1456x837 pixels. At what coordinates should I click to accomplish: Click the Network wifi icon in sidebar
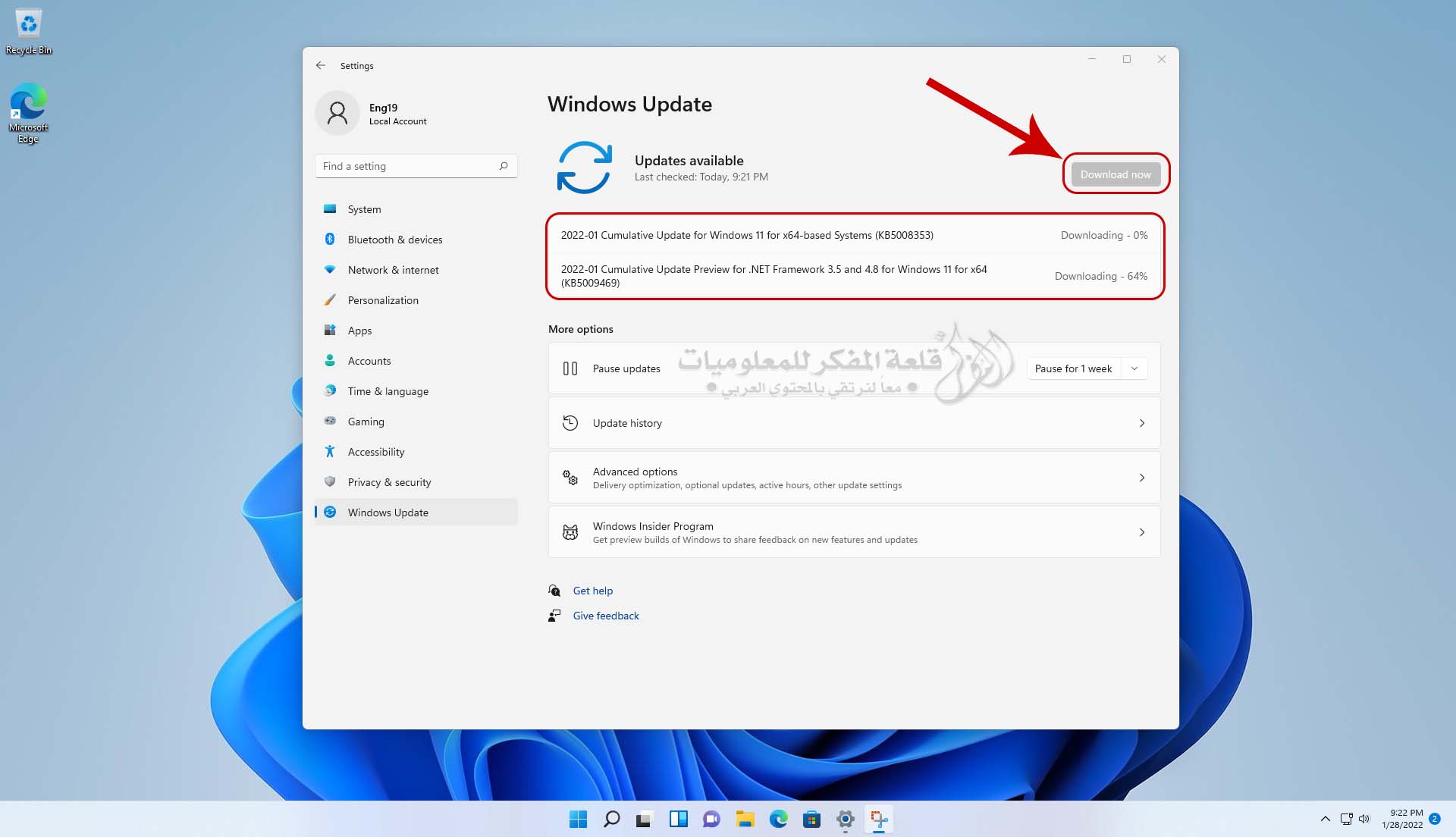(330, 270)
